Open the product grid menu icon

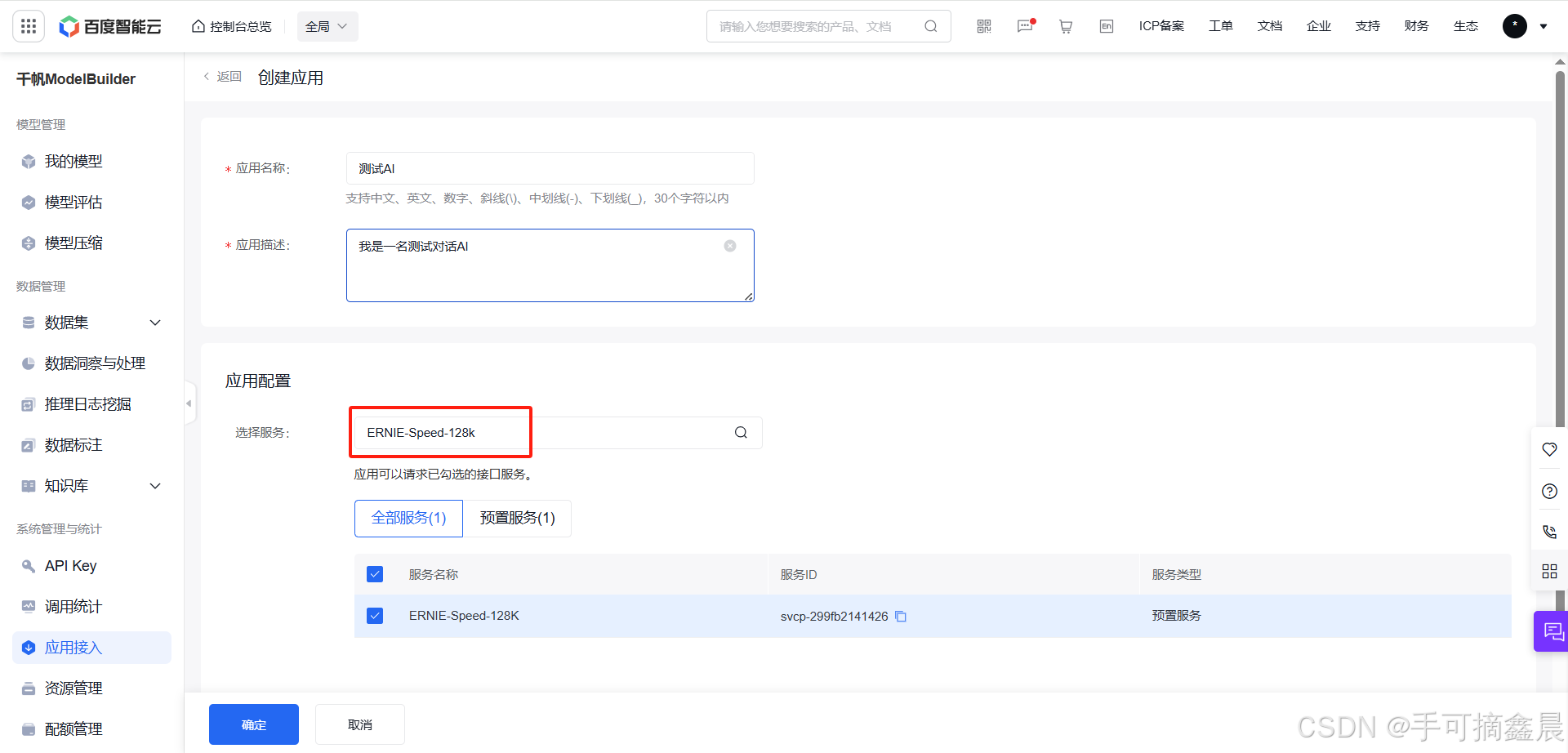point(29,26)
